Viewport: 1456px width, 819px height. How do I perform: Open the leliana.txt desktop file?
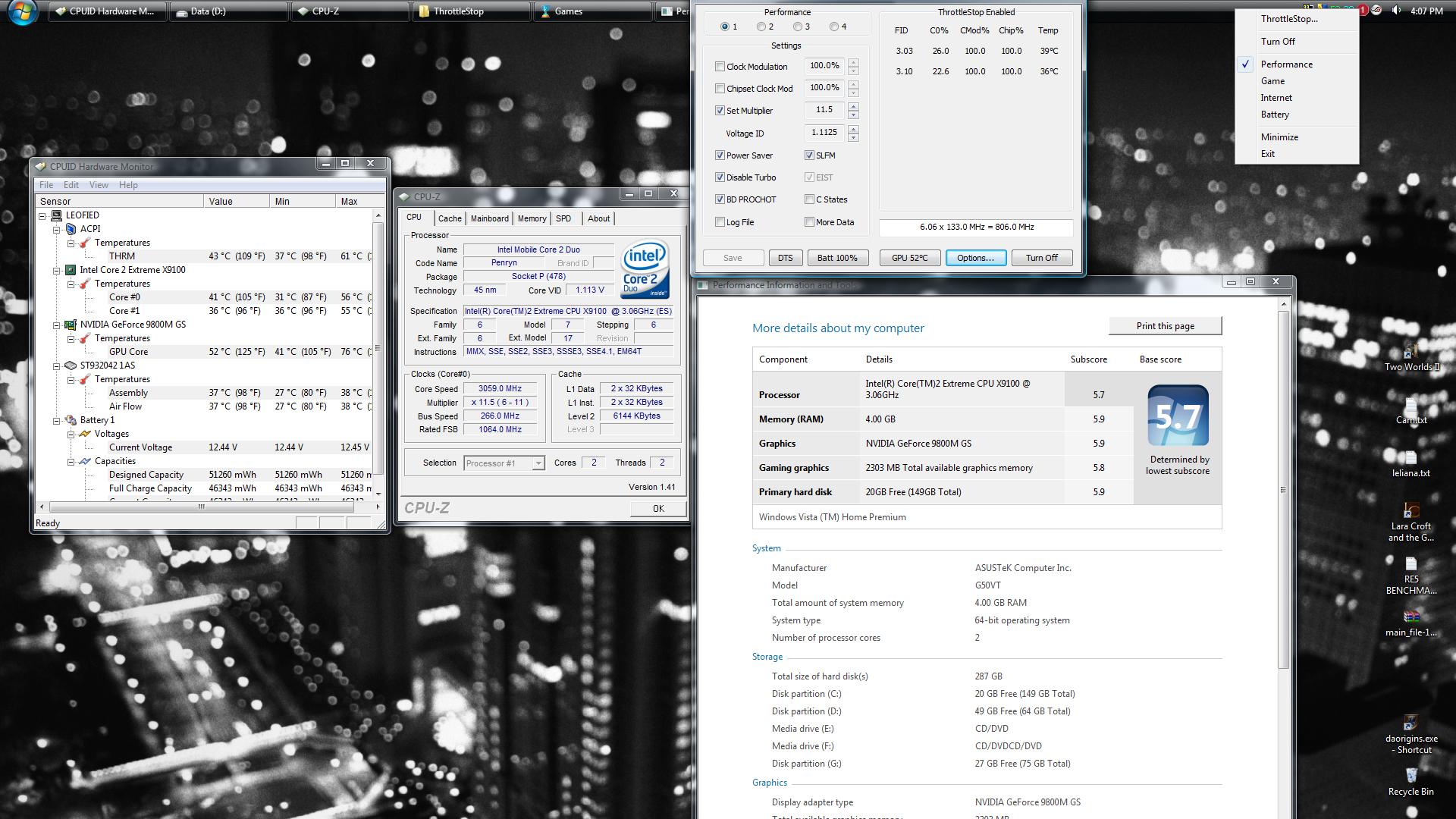(x=1410, y=463)
